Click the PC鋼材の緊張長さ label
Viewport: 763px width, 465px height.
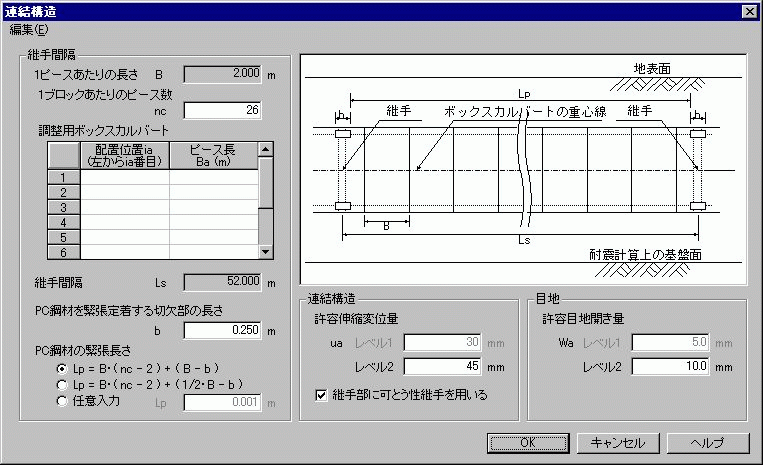(83, 350)
